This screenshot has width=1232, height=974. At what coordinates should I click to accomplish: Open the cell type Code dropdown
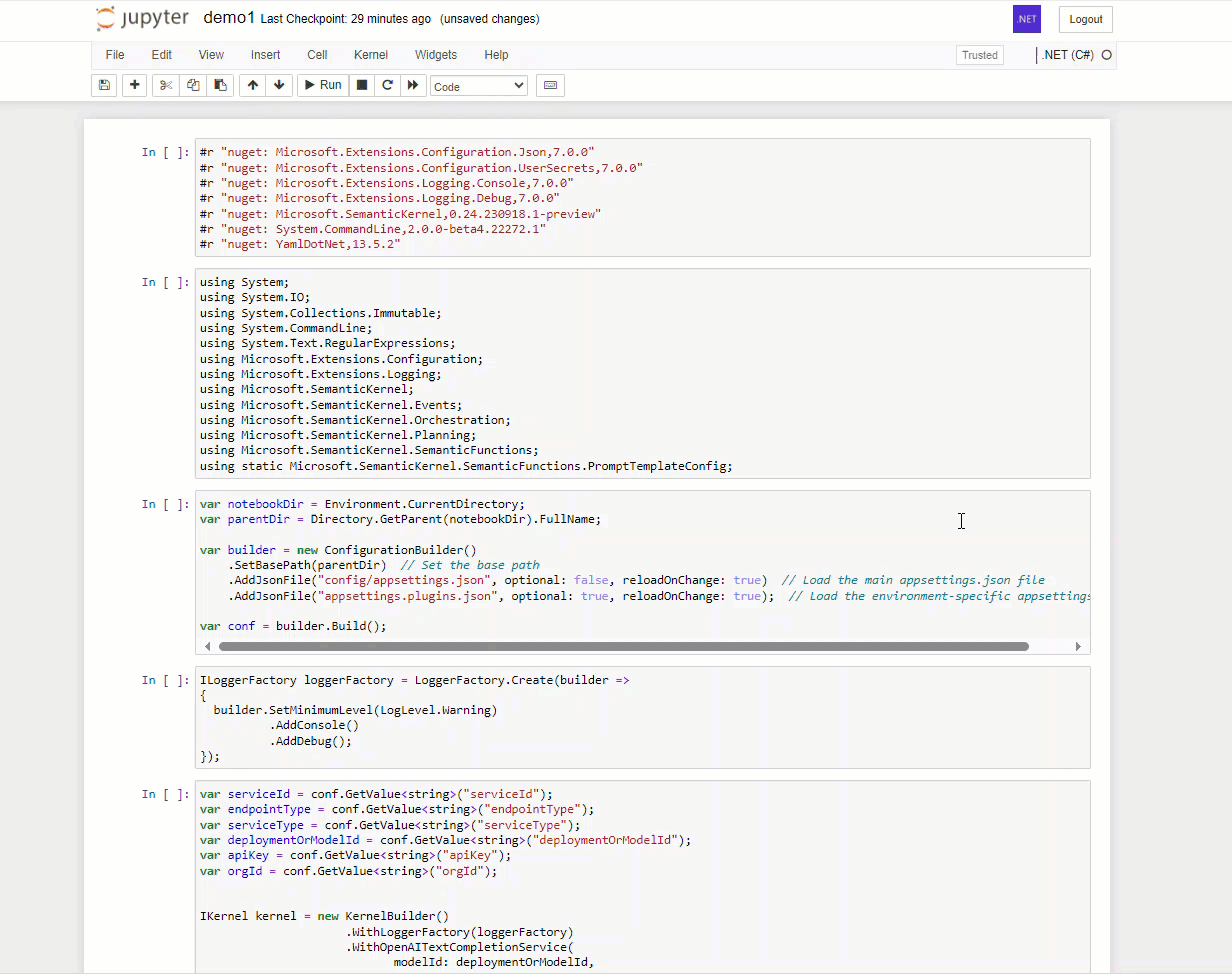(x=479, y=86)
